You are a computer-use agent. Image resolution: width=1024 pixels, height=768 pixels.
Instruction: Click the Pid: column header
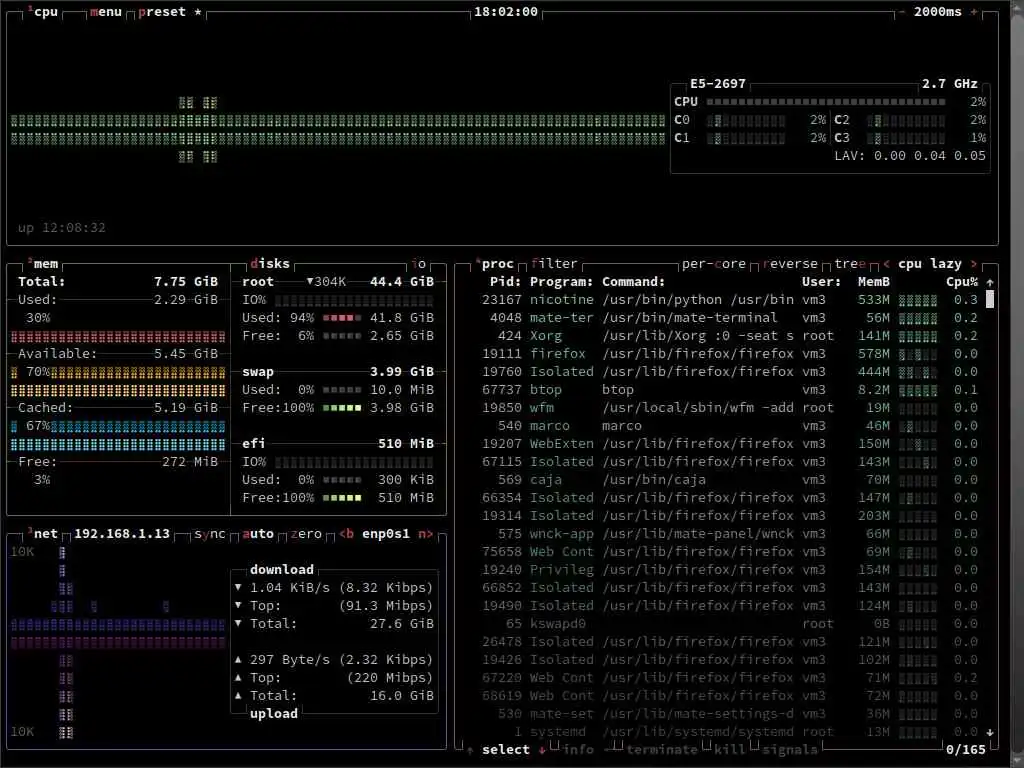tap(505, 281)
